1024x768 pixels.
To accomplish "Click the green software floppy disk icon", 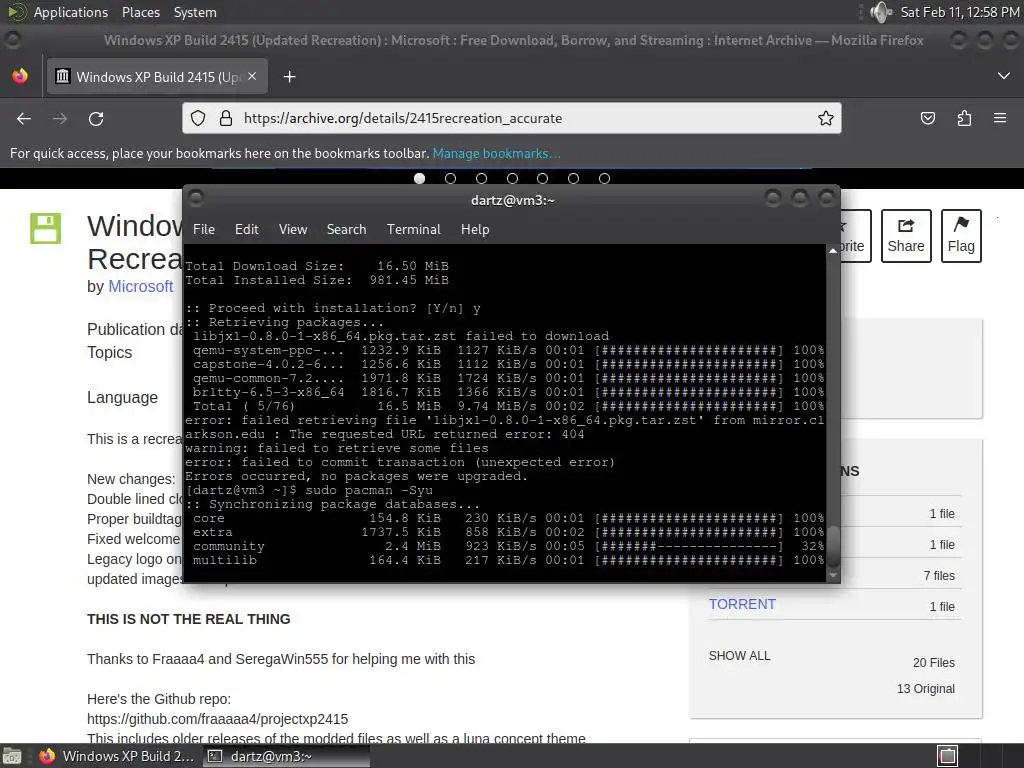I will point(45,229).
